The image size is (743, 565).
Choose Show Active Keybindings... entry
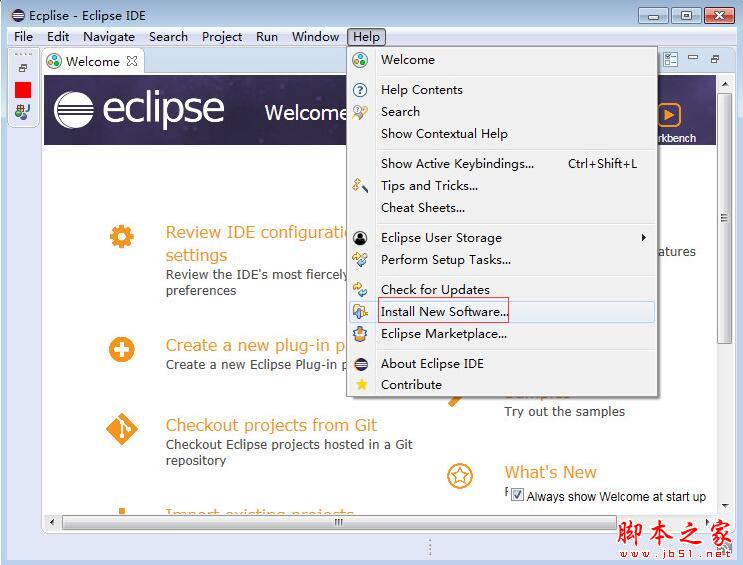502,164
